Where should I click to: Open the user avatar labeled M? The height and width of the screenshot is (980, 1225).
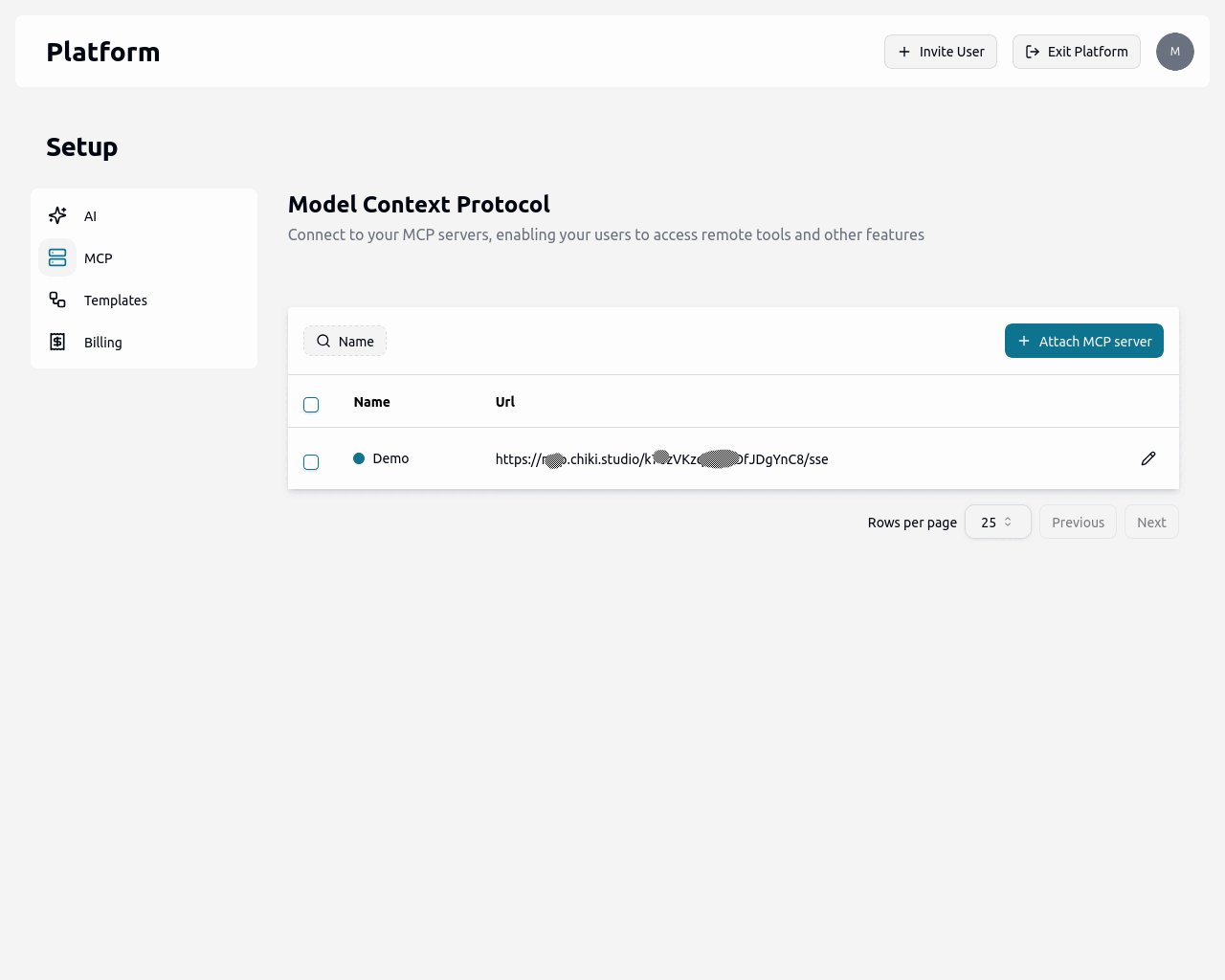point(1174,52)
